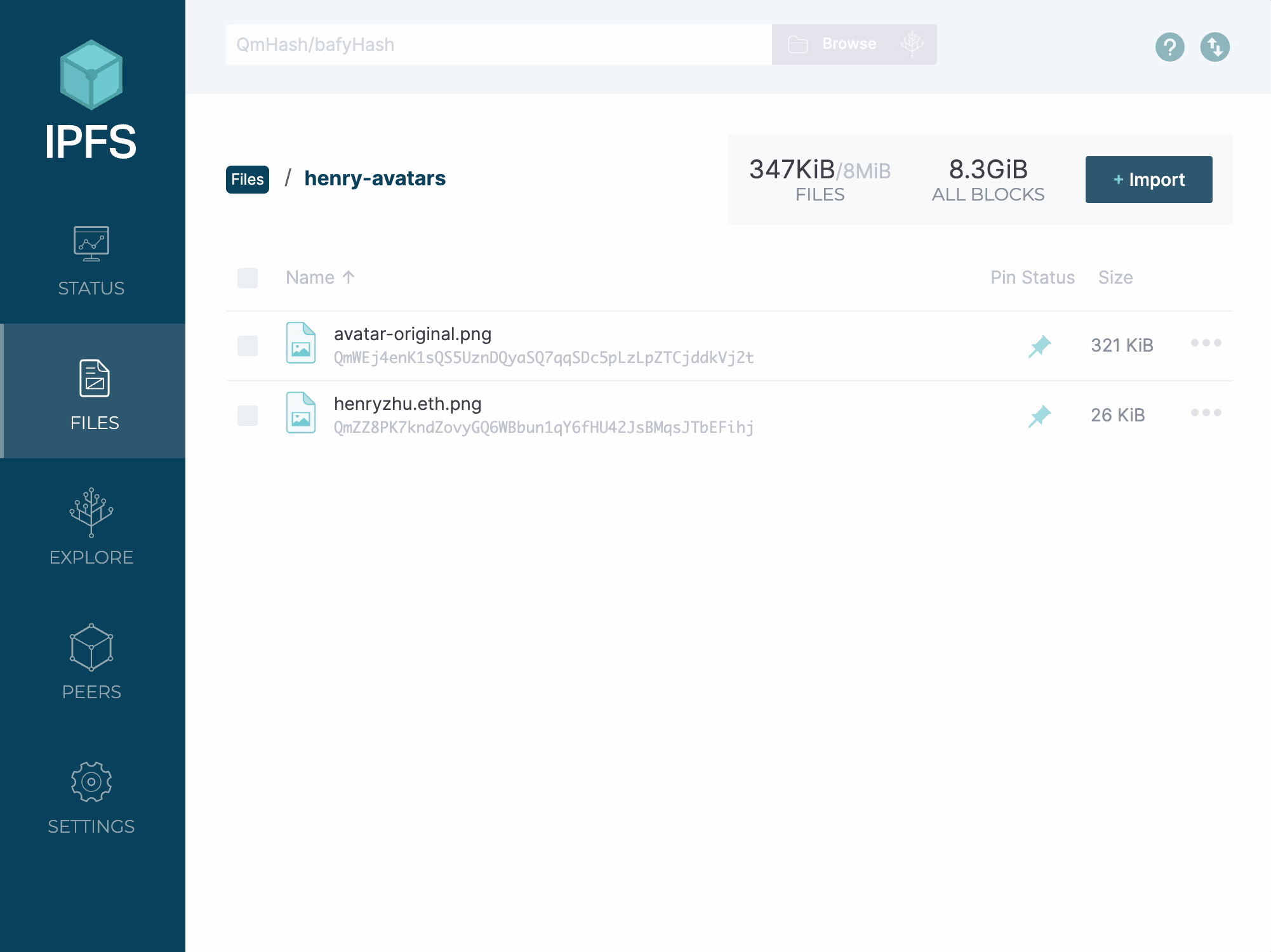
Task: Open the help question mark icon
Action: (x=1170, y=47)
